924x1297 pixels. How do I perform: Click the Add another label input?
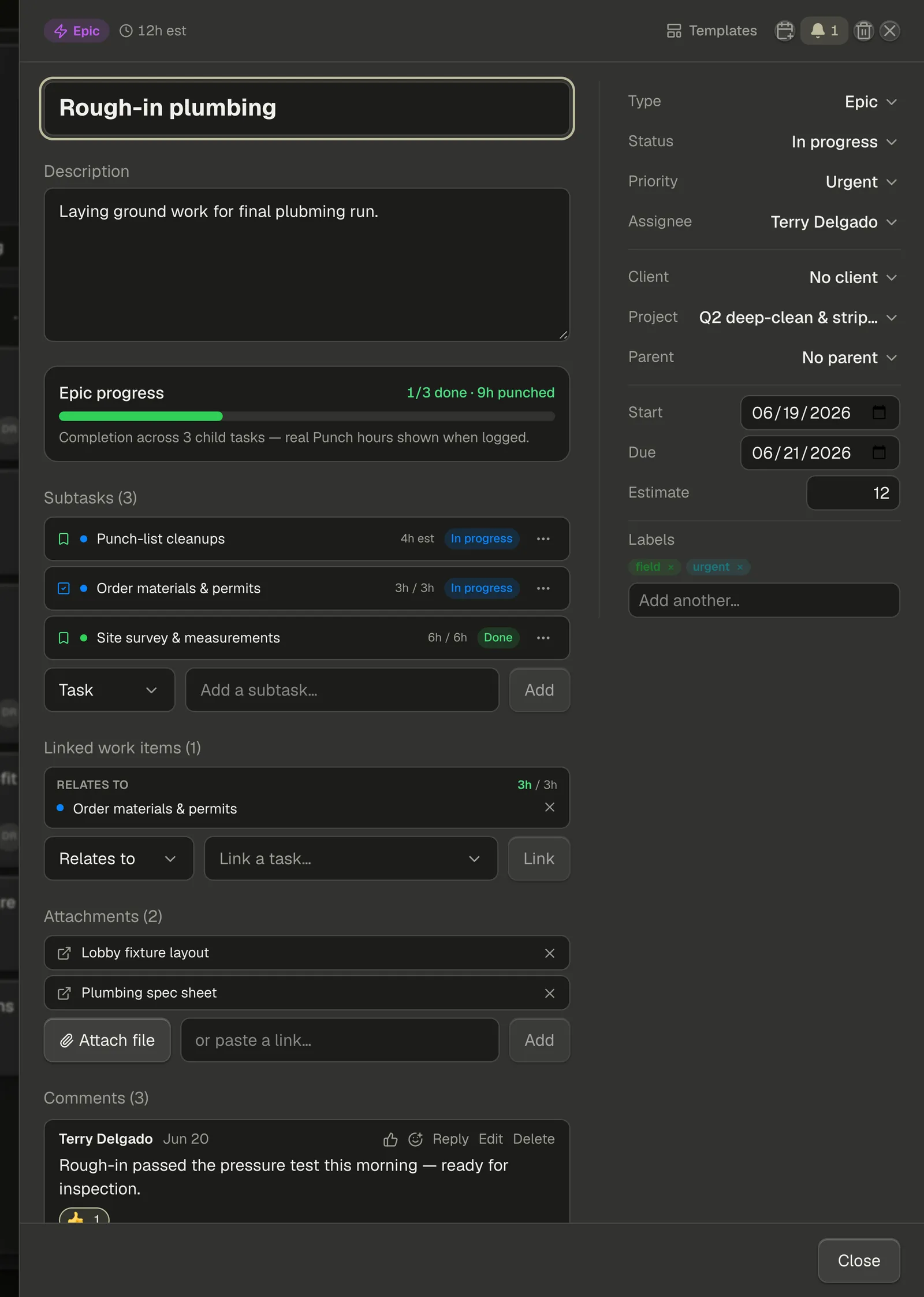[x=763, y=600]
